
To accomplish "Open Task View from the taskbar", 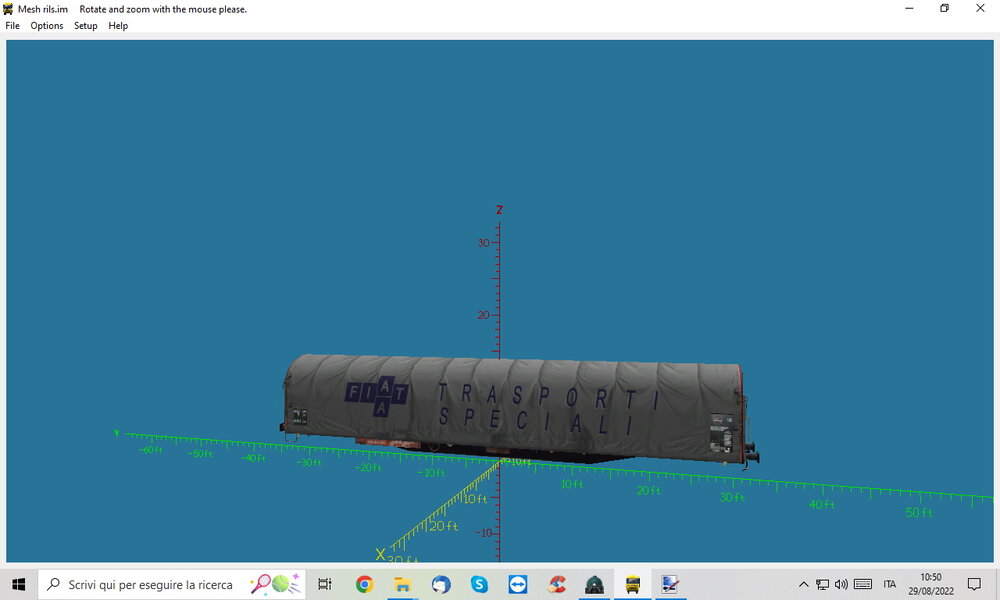I will [325, 584].
